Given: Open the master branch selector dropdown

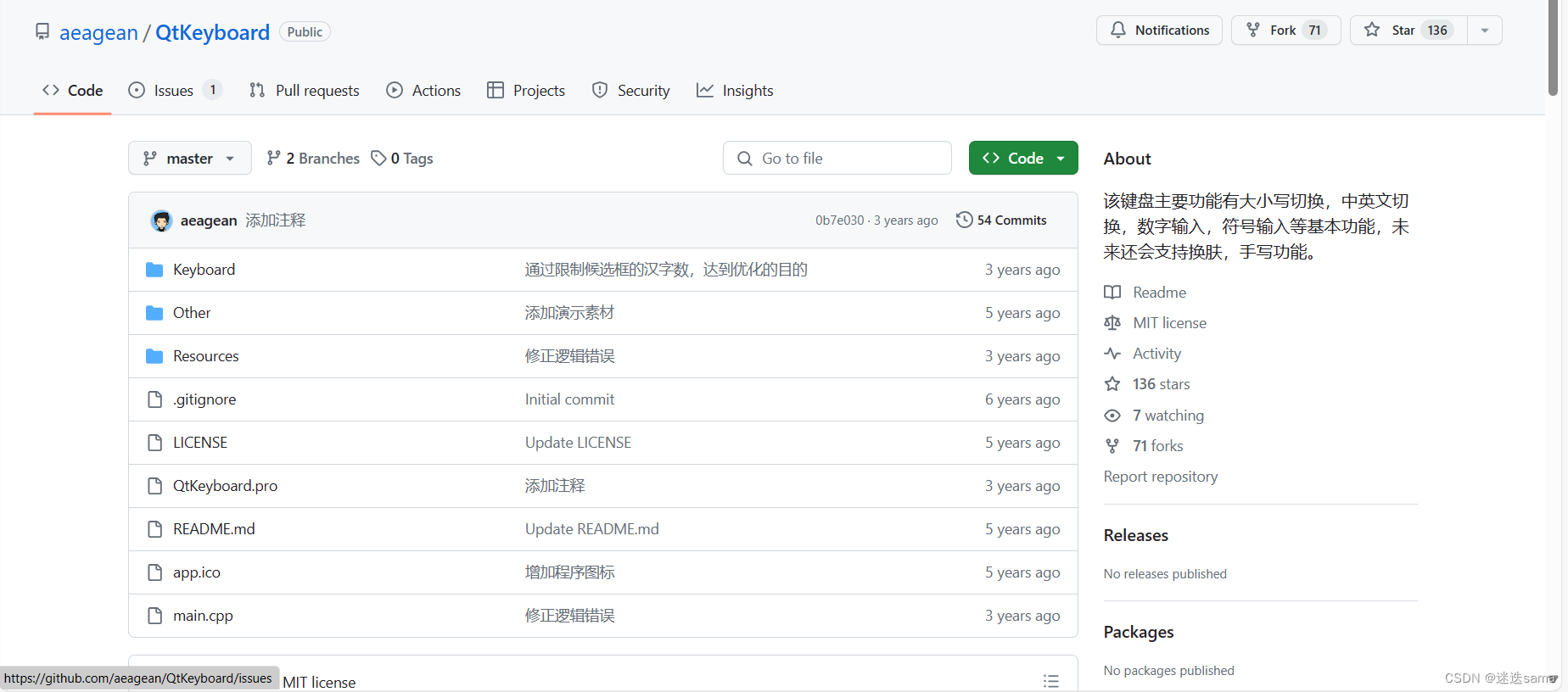Looking at the screenshot, I should coord(190,159).
